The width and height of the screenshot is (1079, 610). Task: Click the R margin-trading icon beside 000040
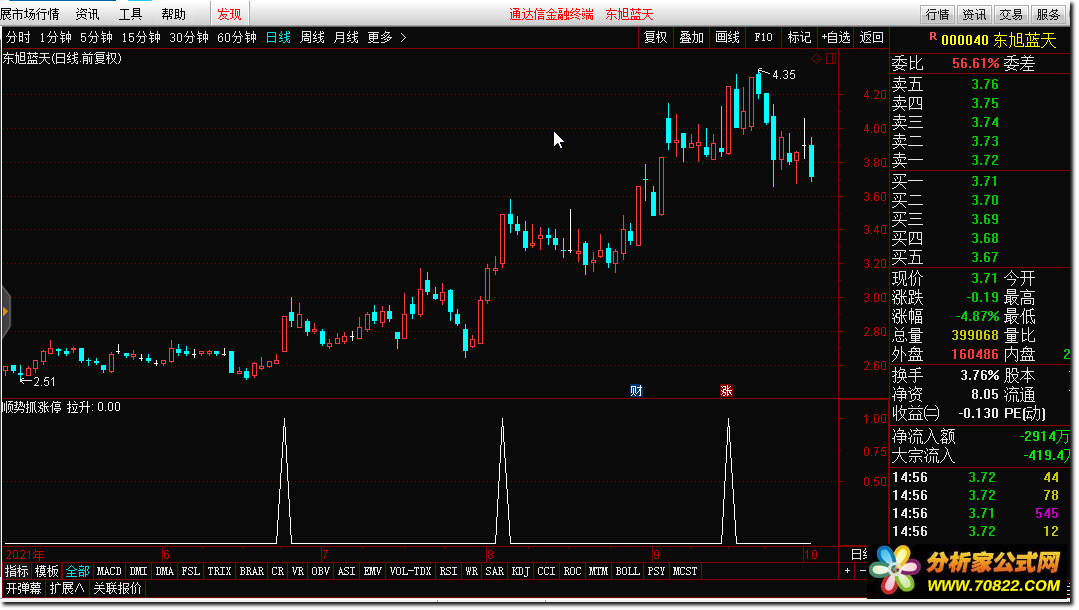(933, 36)
